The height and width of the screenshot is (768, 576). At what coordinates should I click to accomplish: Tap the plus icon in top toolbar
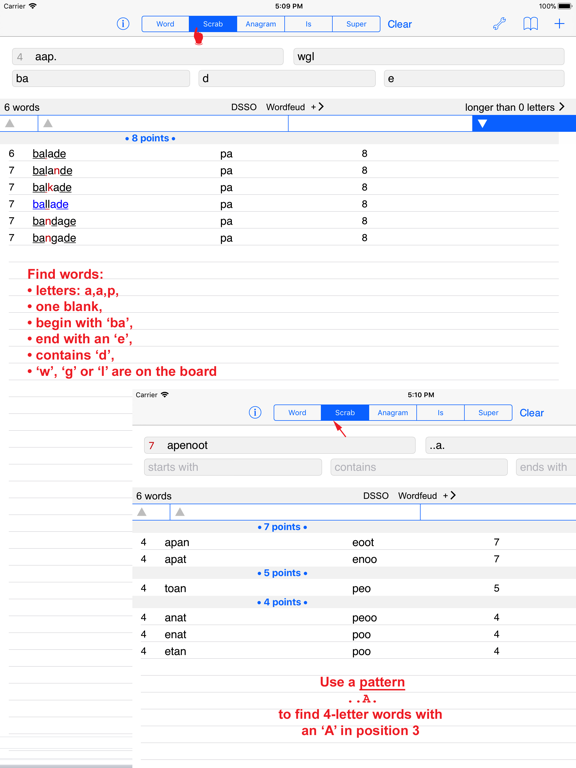[559, 24]
